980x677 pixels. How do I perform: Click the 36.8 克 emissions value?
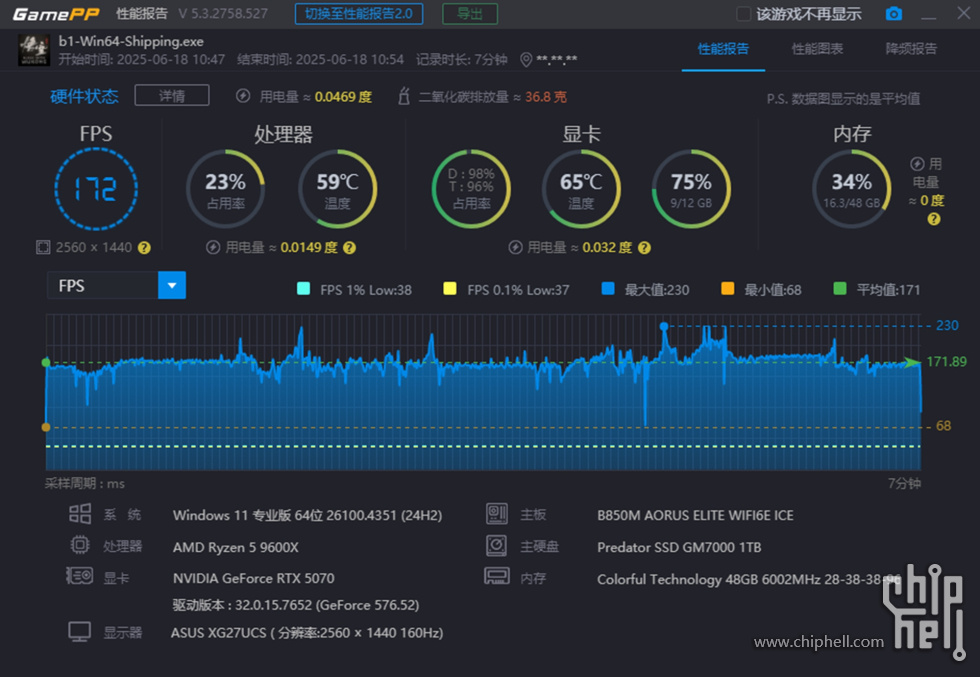tap(546, 97)
